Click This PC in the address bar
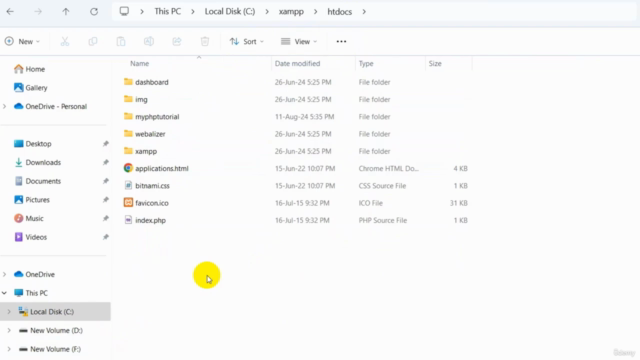Screen dimensions: 640x360 coord(167,11)
